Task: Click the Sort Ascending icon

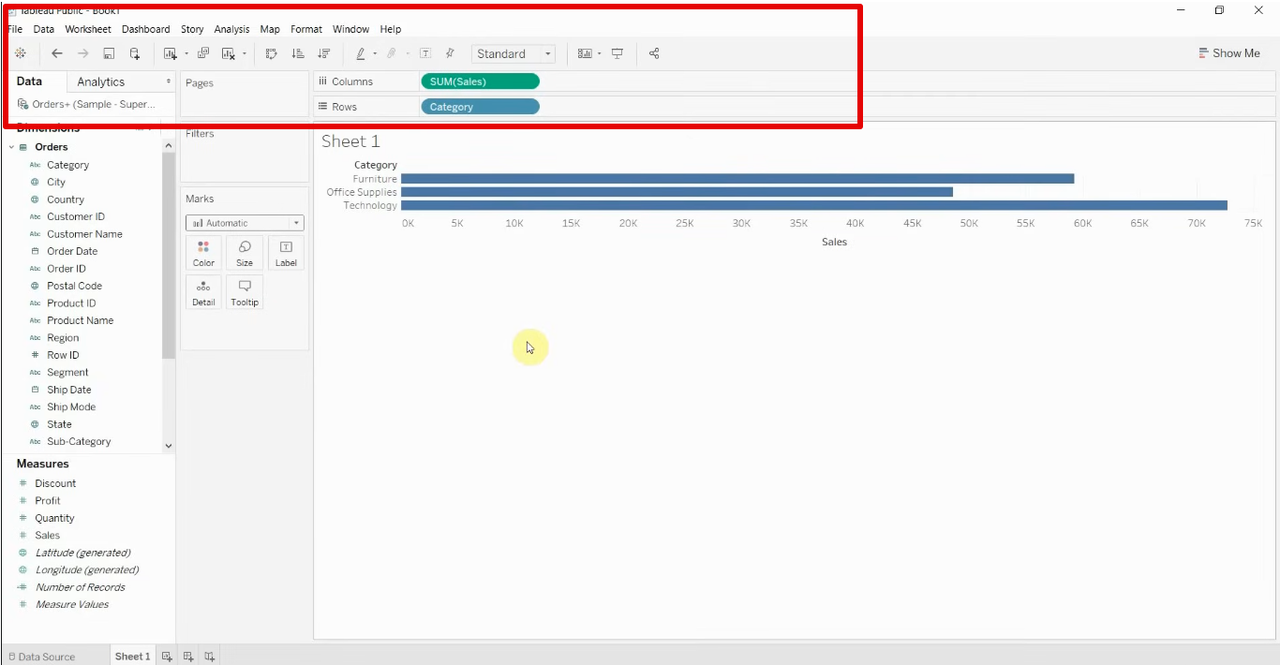Action: pos(297,53)
